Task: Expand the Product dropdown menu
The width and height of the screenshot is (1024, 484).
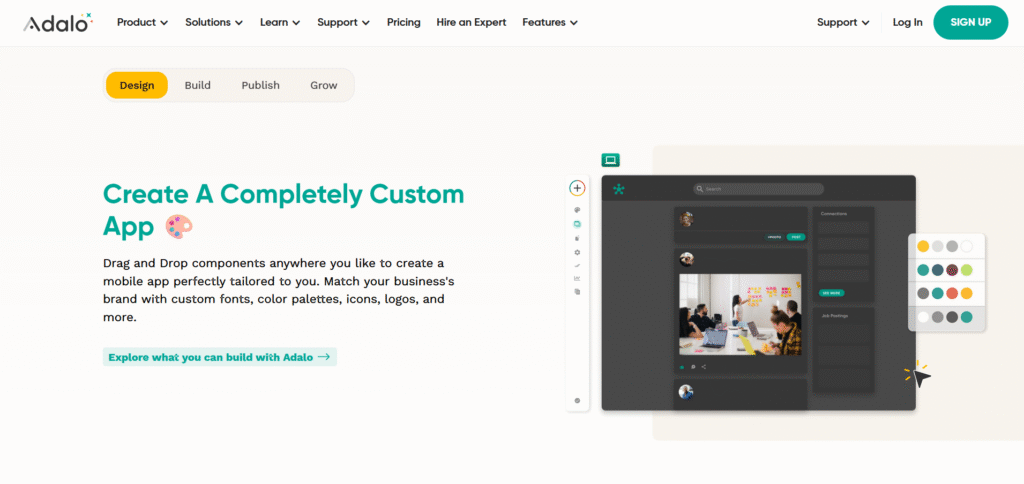Action: (142, 22)
